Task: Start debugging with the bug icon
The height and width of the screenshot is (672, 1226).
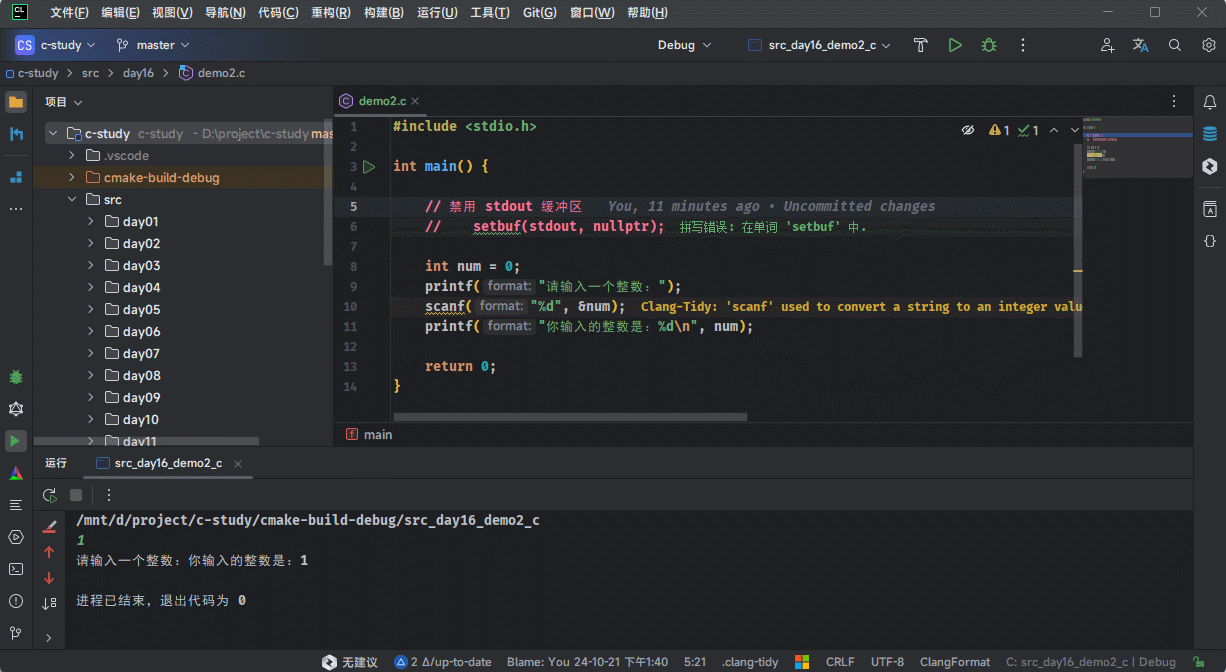Action: point(989,45)
